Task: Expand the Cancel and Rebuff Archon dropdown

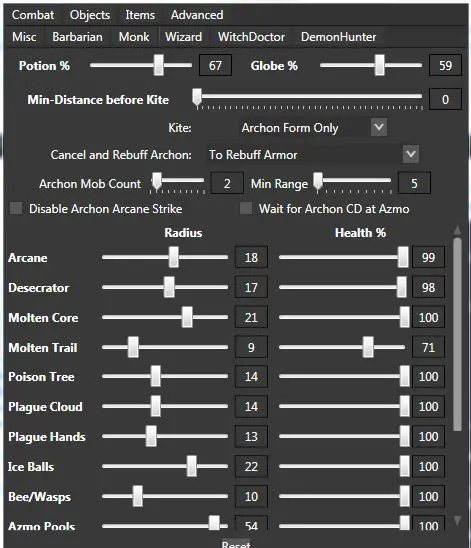Action: 411,154
